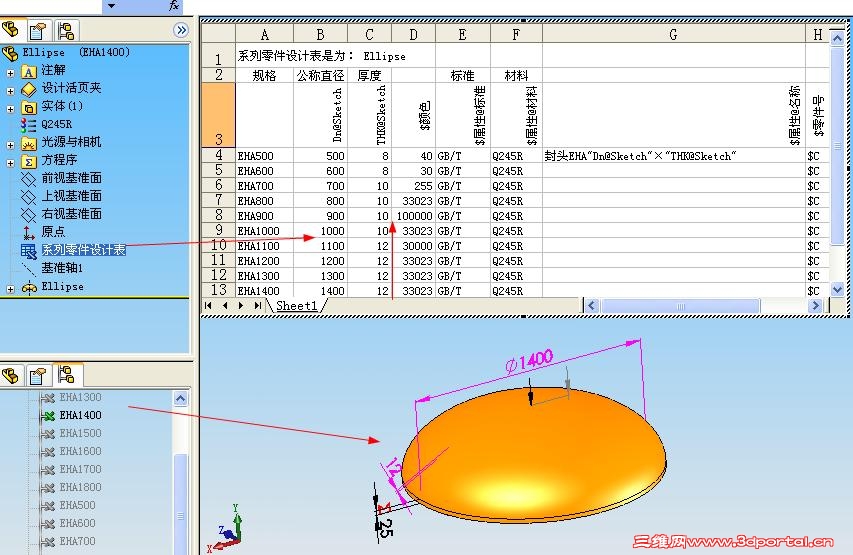
Task: Select the 注解 annotations folder icon
Action: (29, 71)
